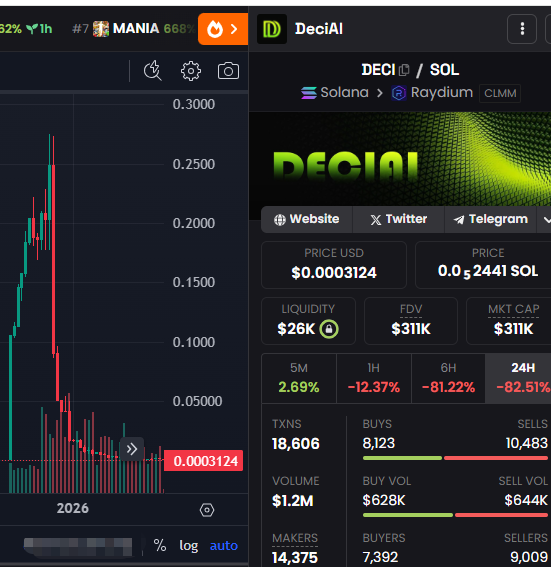Click the red 0.0003124 price label

(204, 461)
